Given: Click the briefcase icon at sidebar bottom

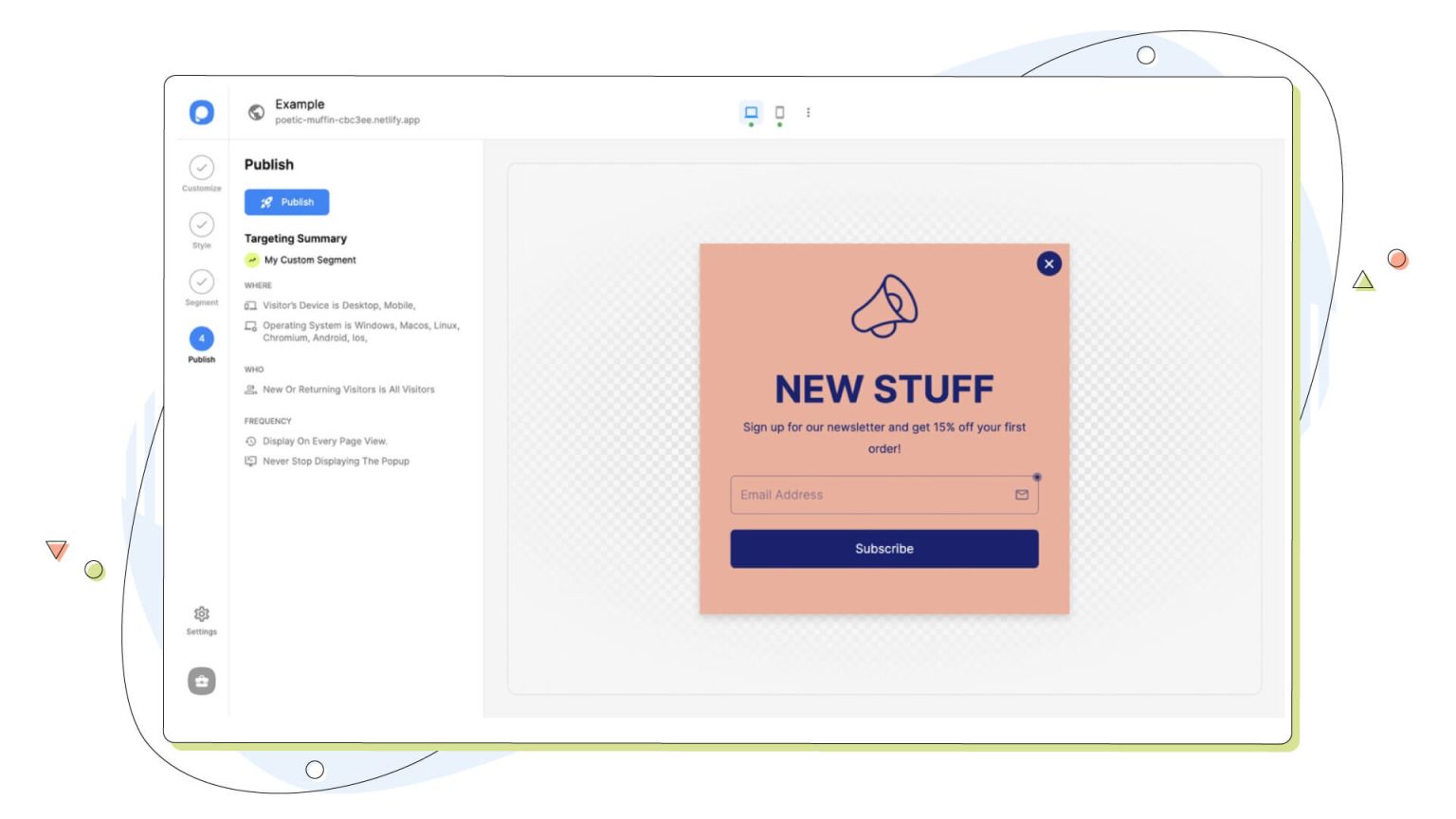Looking at the screenshot, I should click(201, 681).
